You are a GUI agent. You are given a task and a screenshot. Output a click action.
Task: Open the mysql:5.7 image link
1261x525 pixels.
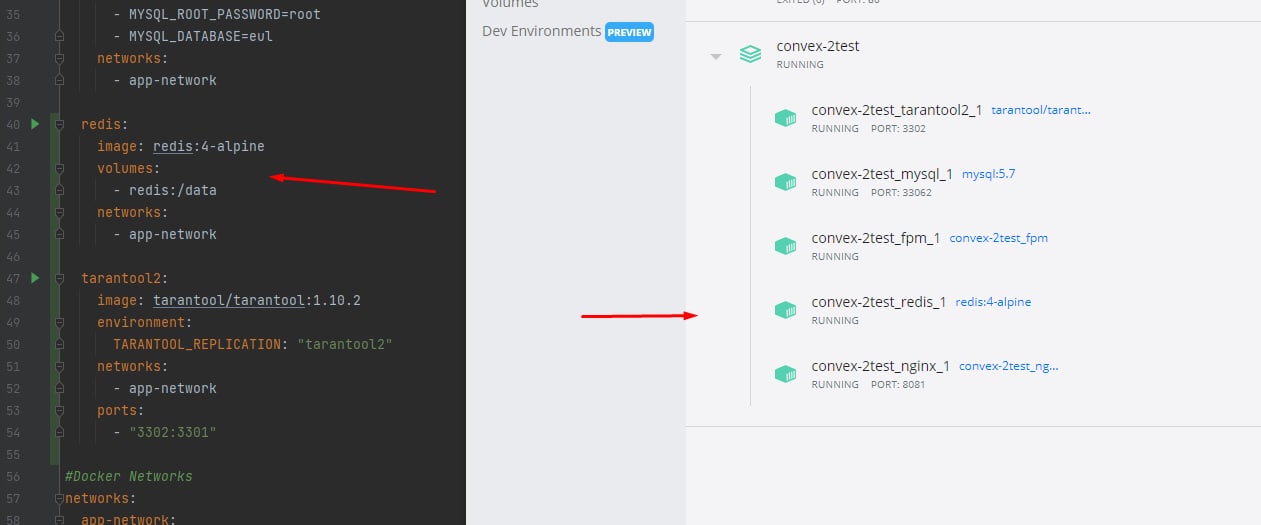point(989,174)
